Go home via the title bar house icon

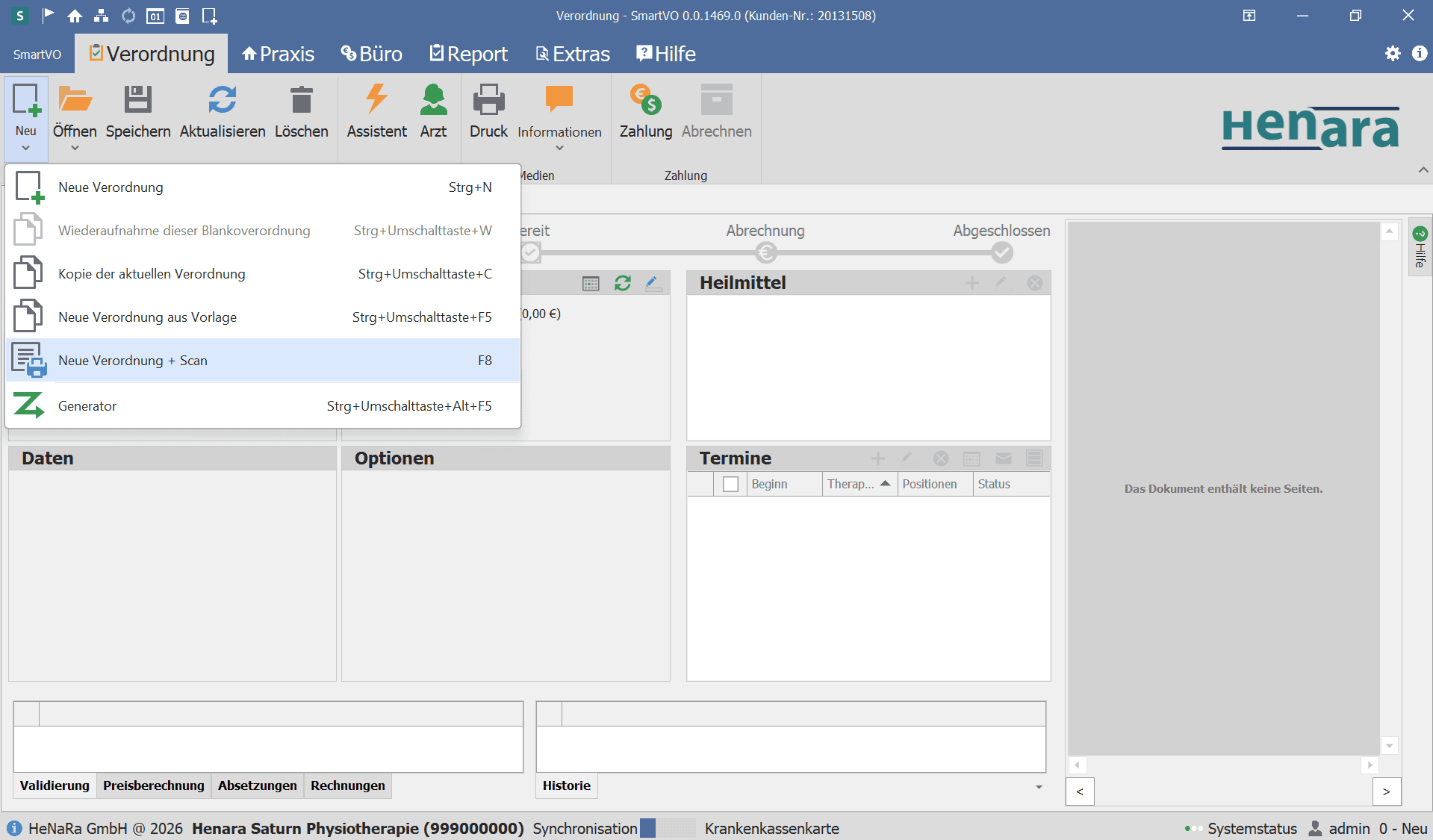pos(75,16)
